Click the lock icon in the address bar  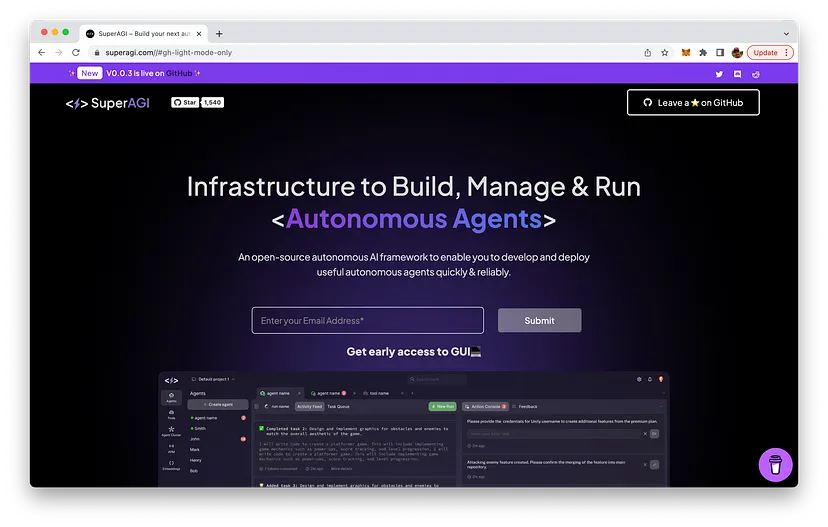tap(97, 53)
